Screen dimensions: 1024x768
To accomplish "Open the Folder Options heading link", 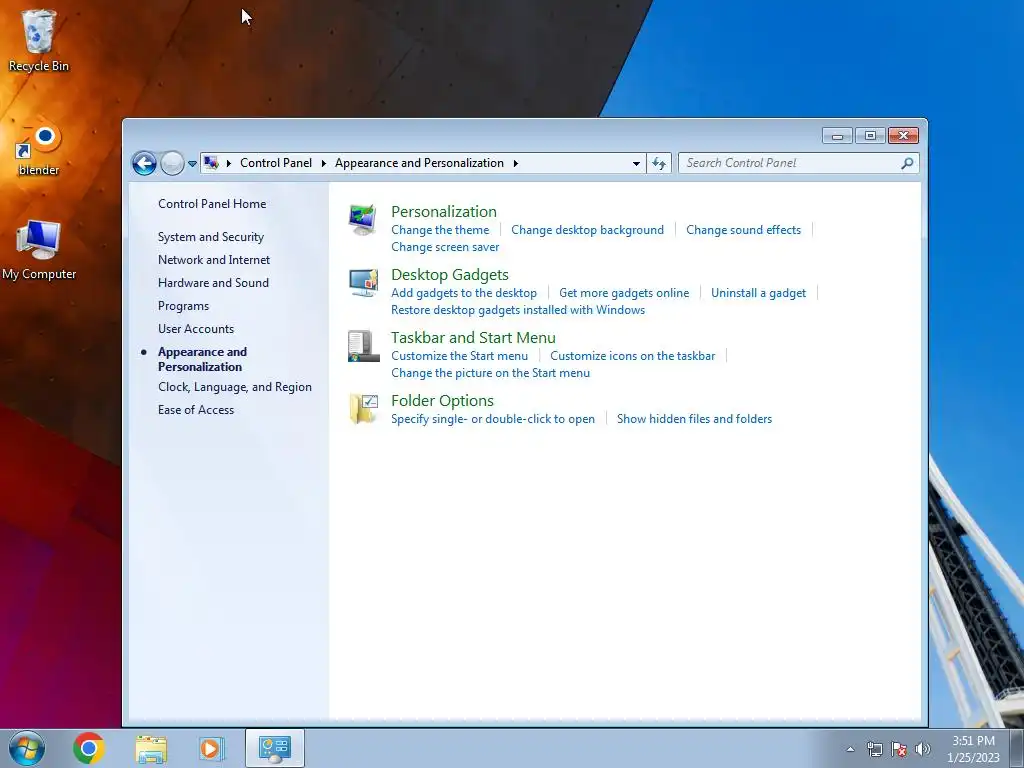I will click(x=442, y=401).
